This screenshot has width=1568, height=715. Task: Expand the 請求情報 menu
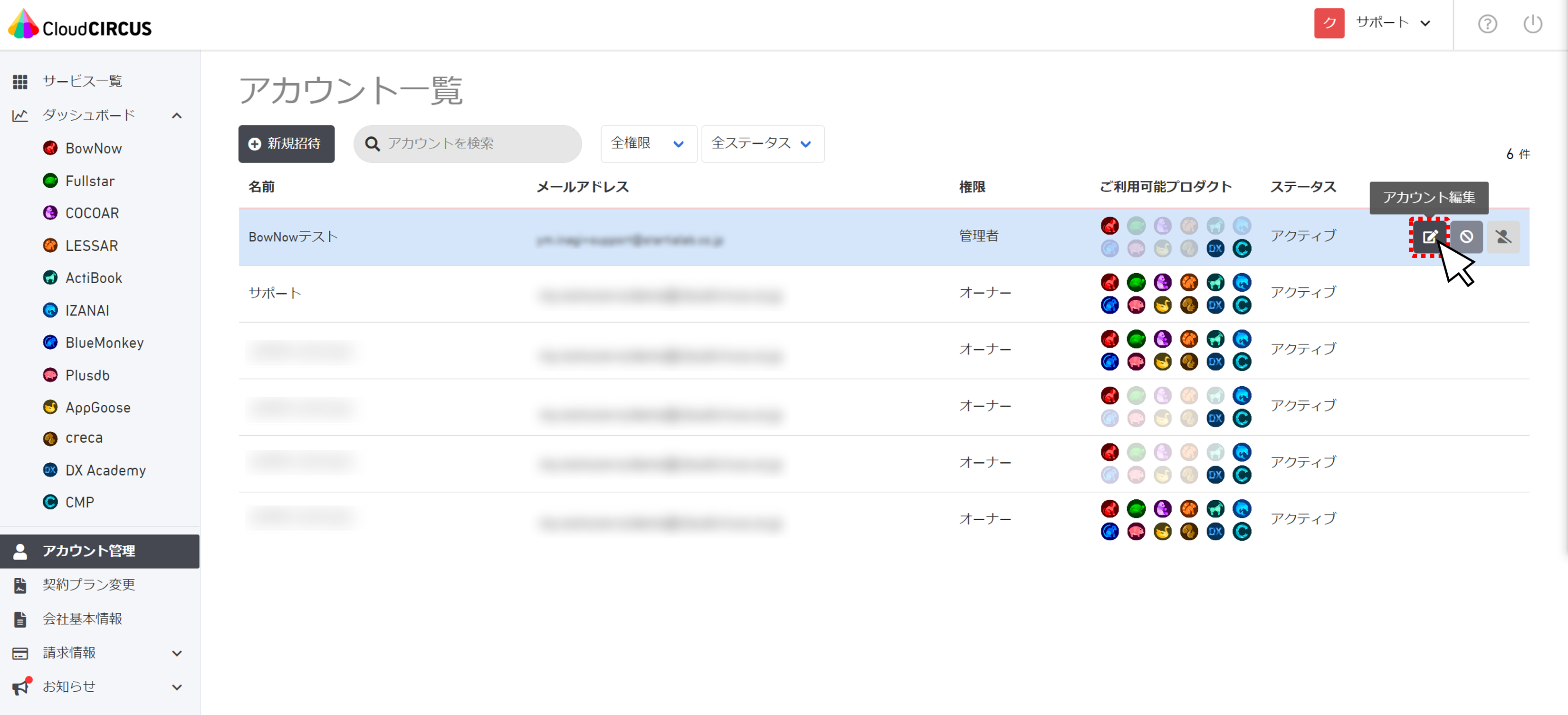coord(177,653)
